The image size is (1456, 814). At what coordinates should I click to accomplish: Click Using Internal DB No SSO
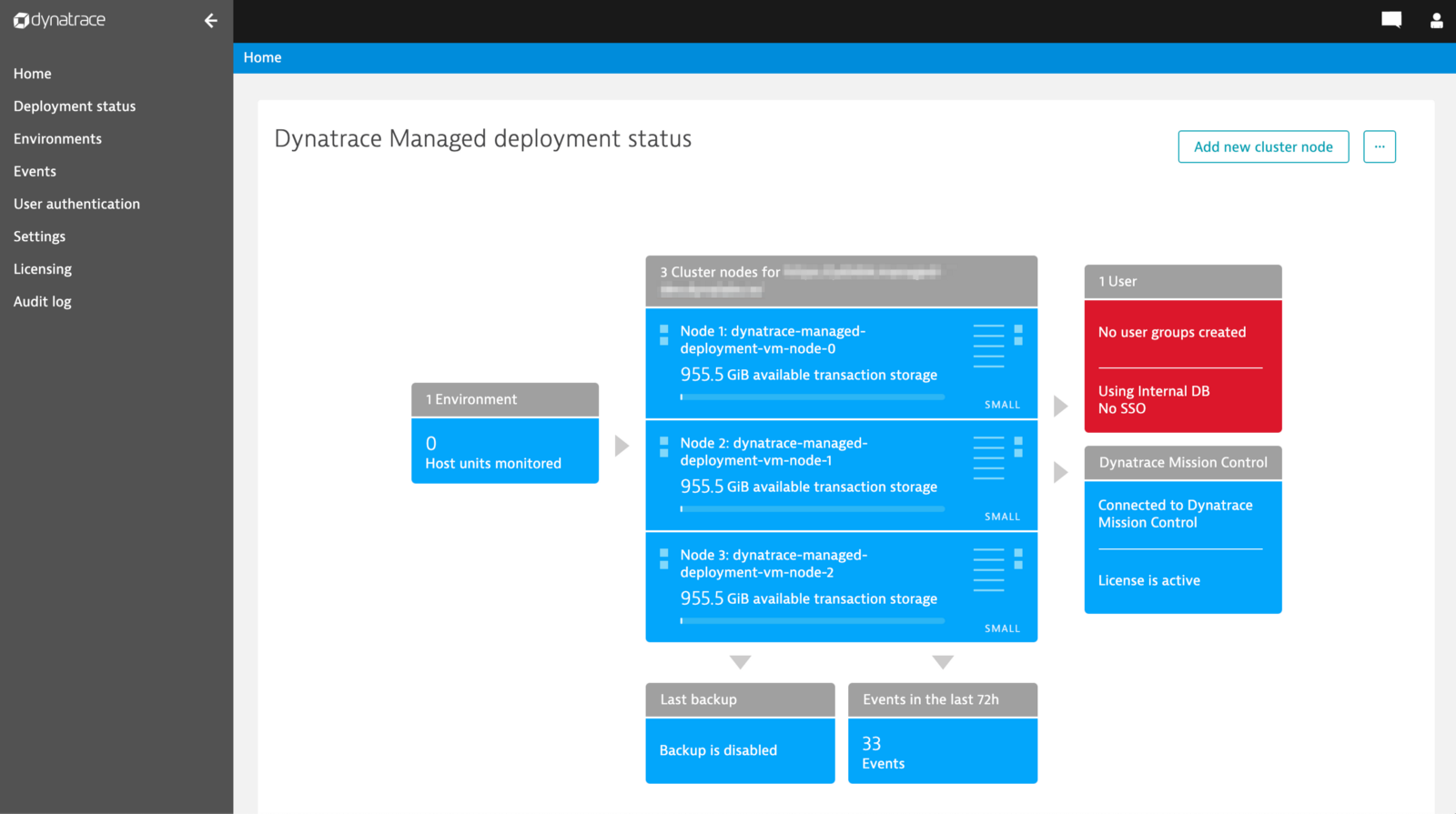pos(1154,400)
